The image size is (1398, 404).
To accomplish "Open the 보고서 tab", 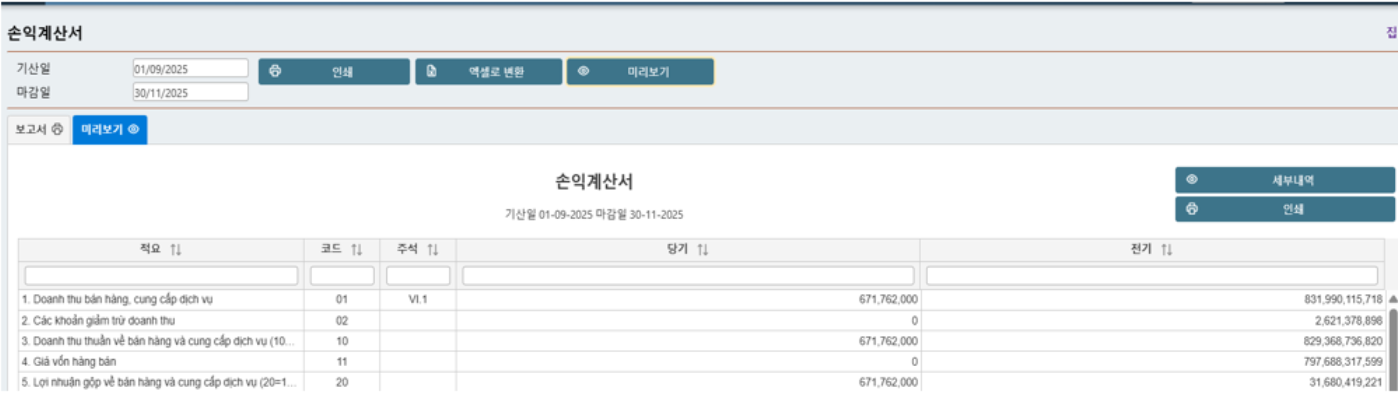I will [39, 130].
